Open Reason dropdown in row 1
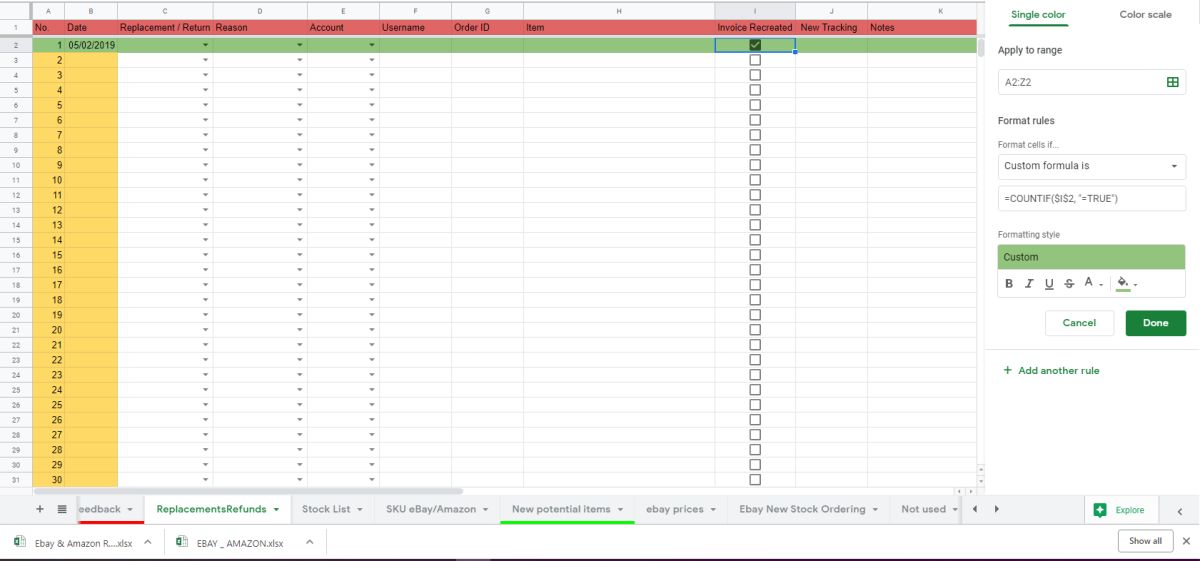This screenshot has height=561, width=1200. click(x=299, y=45)
